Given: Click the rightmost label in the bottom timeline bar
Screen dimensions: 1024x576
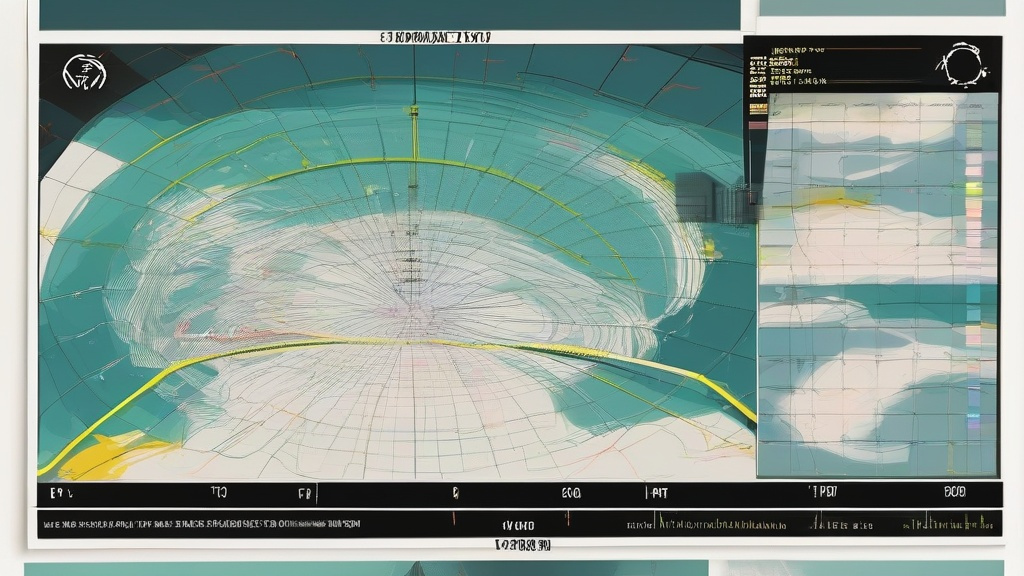Looking at the screenshot, I should pyautogui.click(x=954, y=493).
